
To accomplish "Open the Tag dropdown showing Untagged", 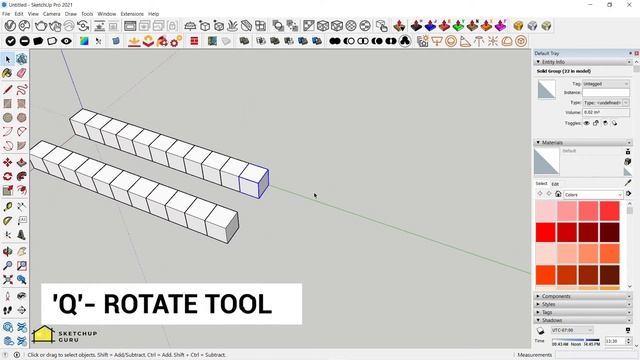I will [x=606, y=84].
